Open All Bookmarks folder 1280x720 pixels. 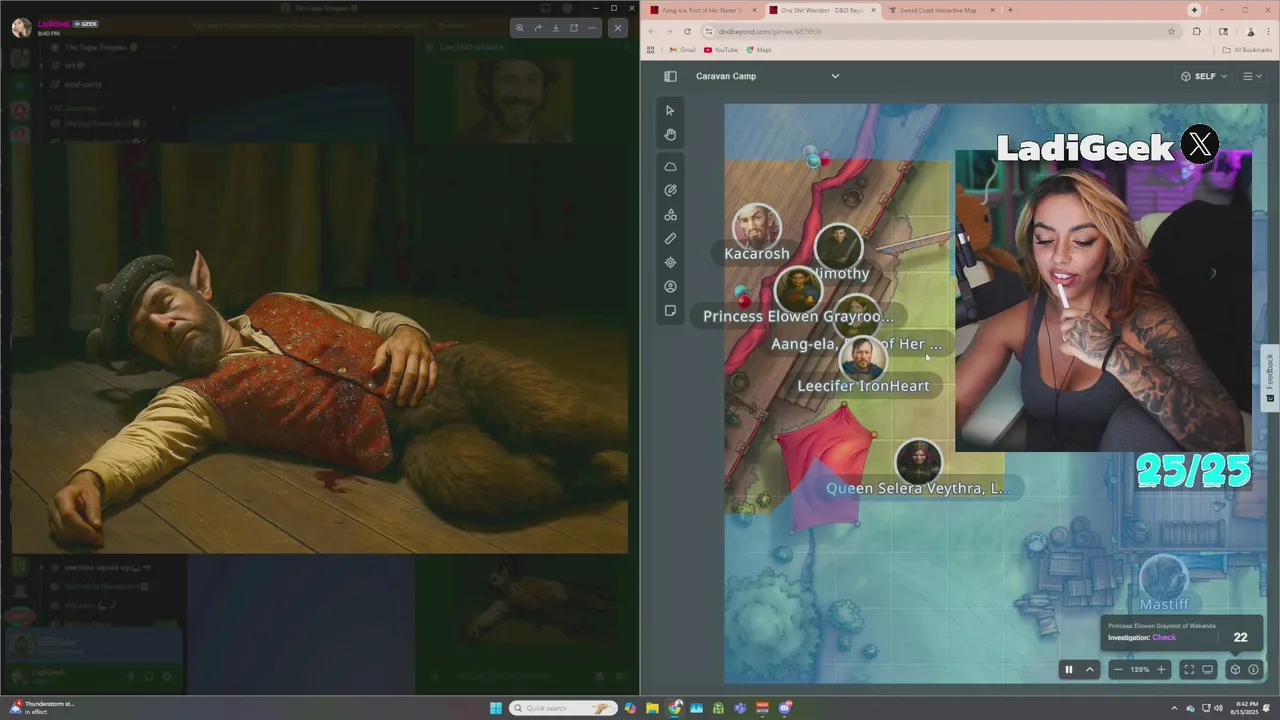(1247, 49)
